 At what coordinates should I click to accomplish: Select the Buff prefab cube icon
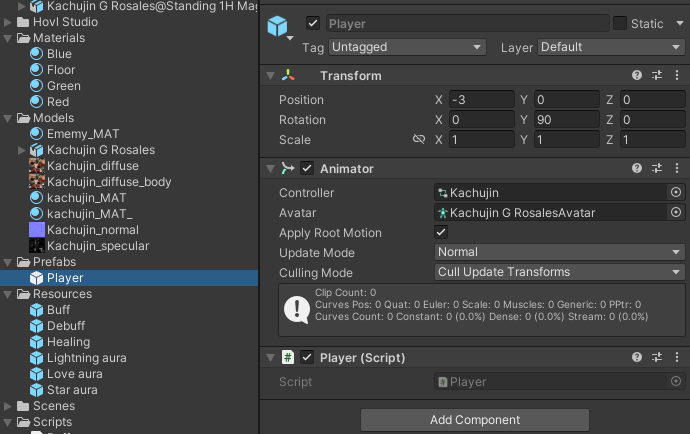pyautogui.click(x=37, y=310)
